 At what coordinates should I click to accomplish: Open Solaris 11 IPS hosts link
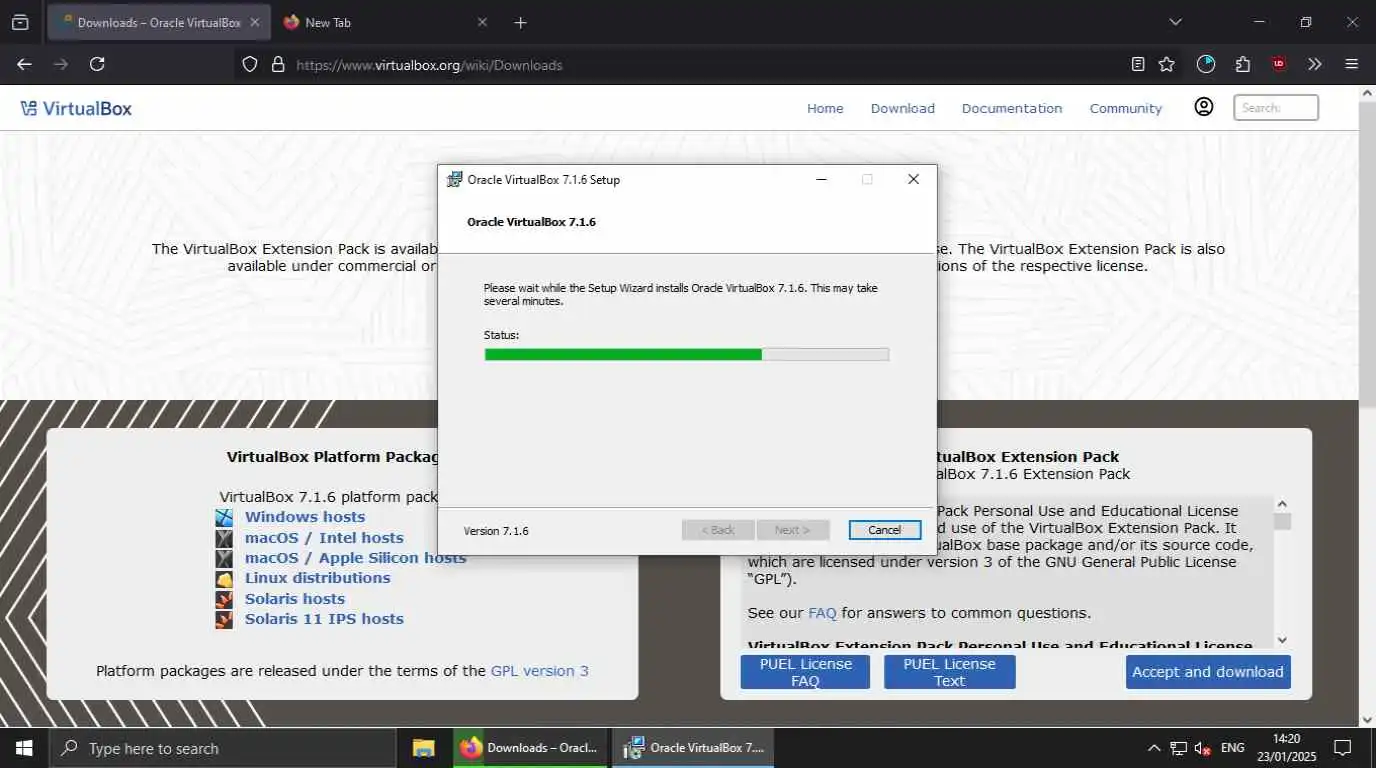[324, 619]
